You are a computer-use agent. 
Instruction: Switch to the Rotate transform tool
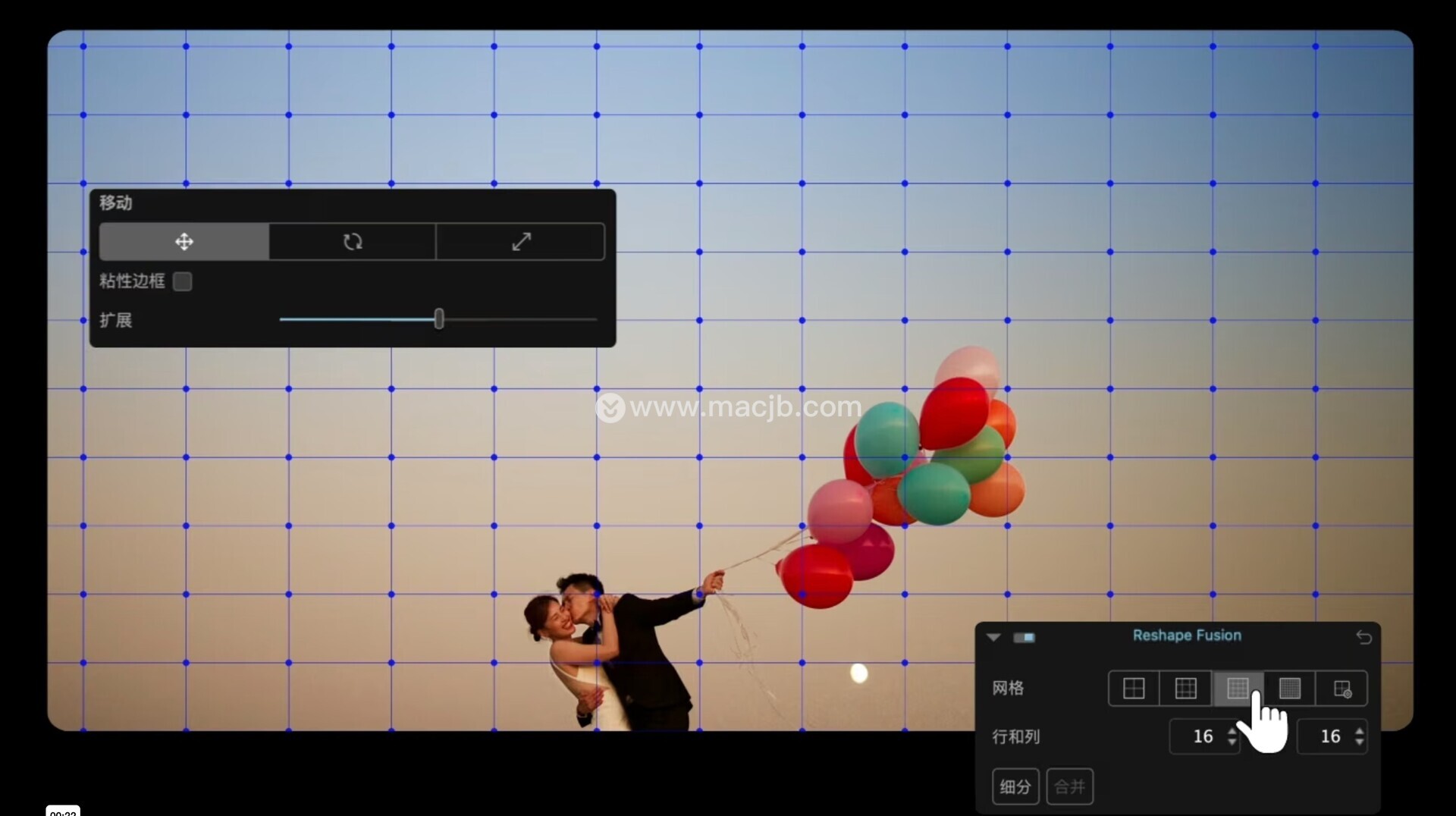pos(353,242)
